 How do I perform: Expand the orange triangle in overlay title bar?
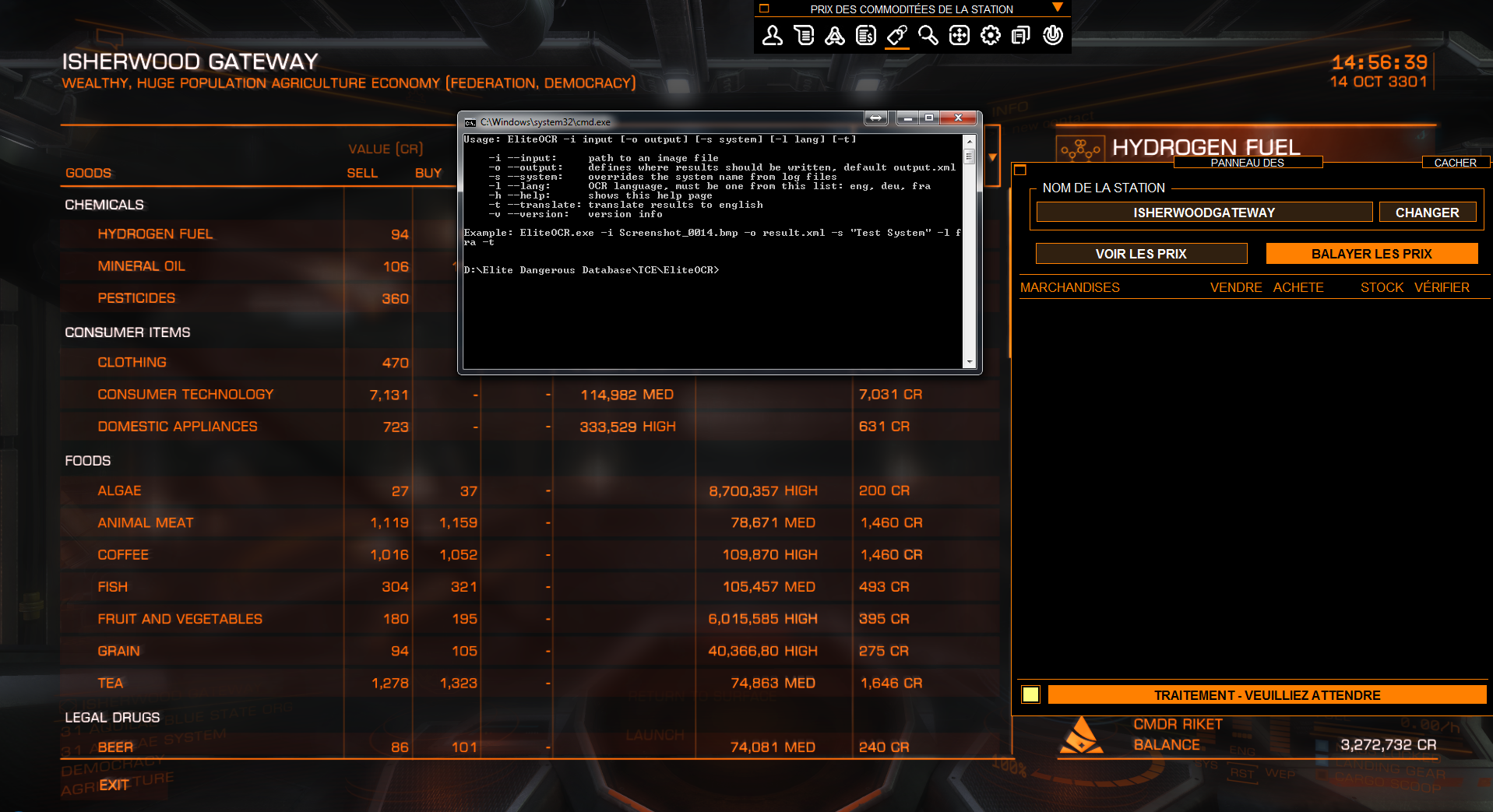pyautogui.click(x=1058, y=8)
